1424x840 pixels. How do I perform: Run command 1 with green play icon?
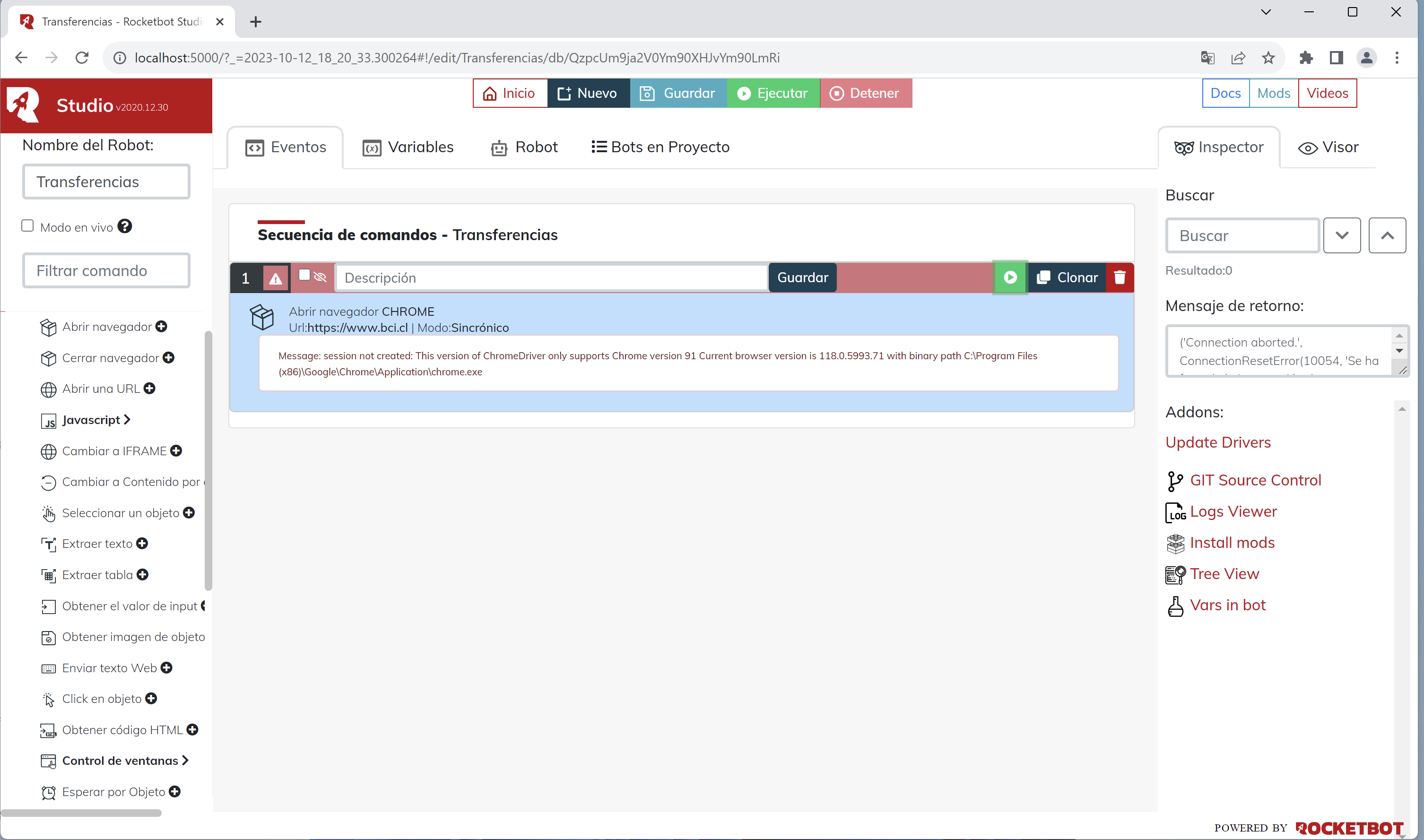tap(1010, 277)
